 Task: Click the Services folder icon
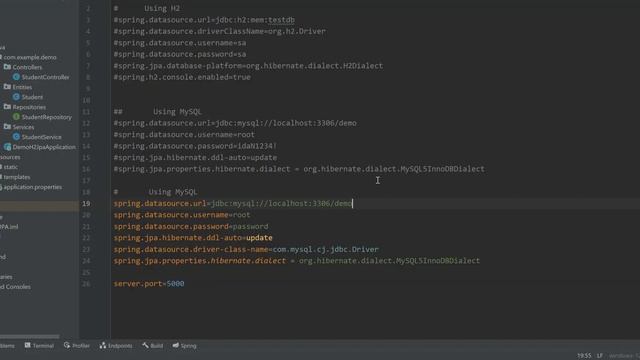[x=7, y=127]
